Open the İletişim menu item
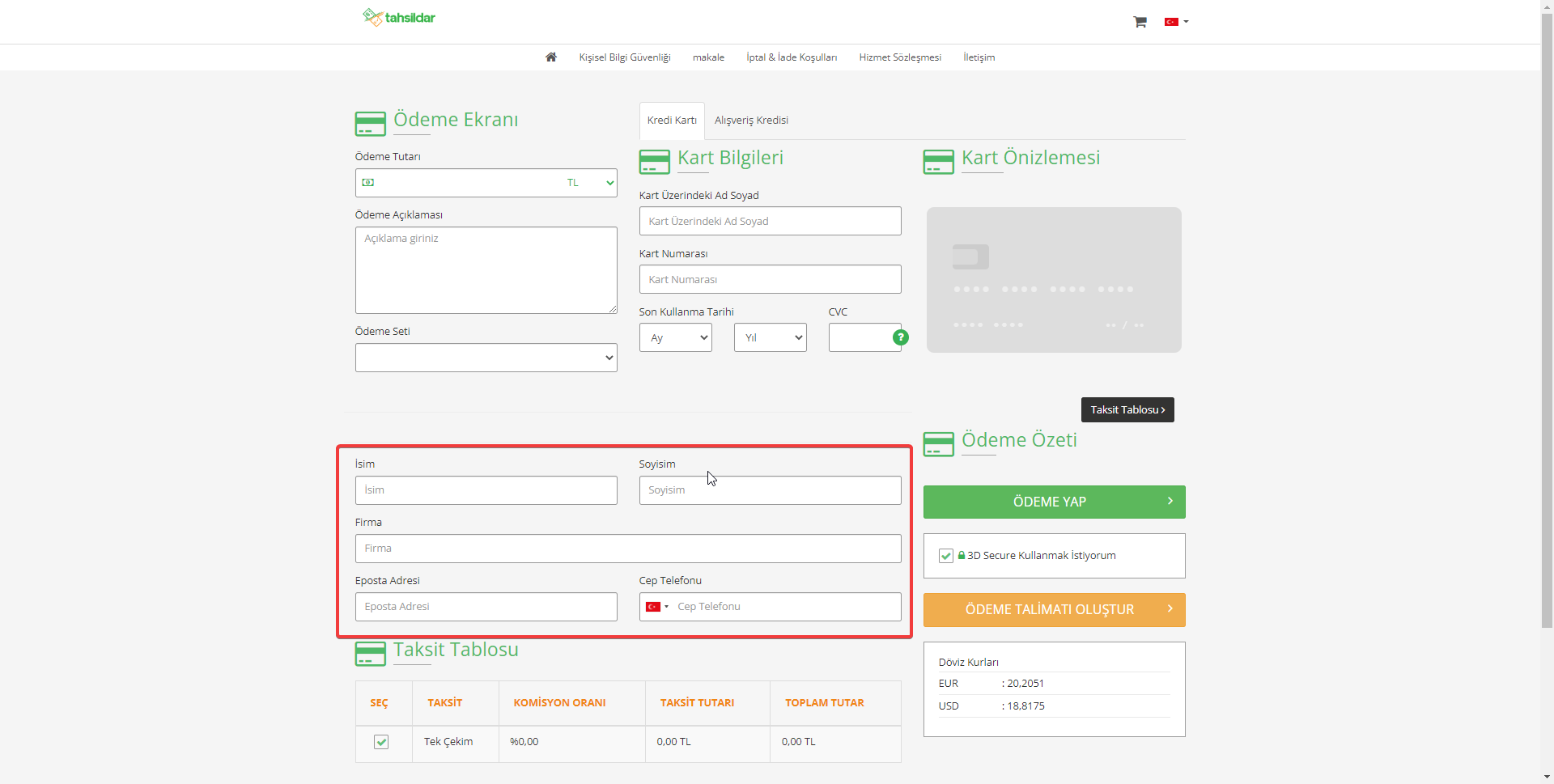Screen dimensions: 1554x784 979,57
